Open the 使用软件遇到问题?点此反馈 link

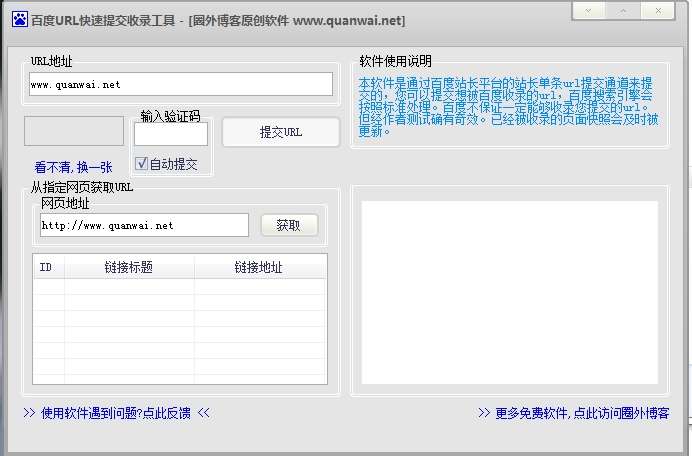(116, 413)
